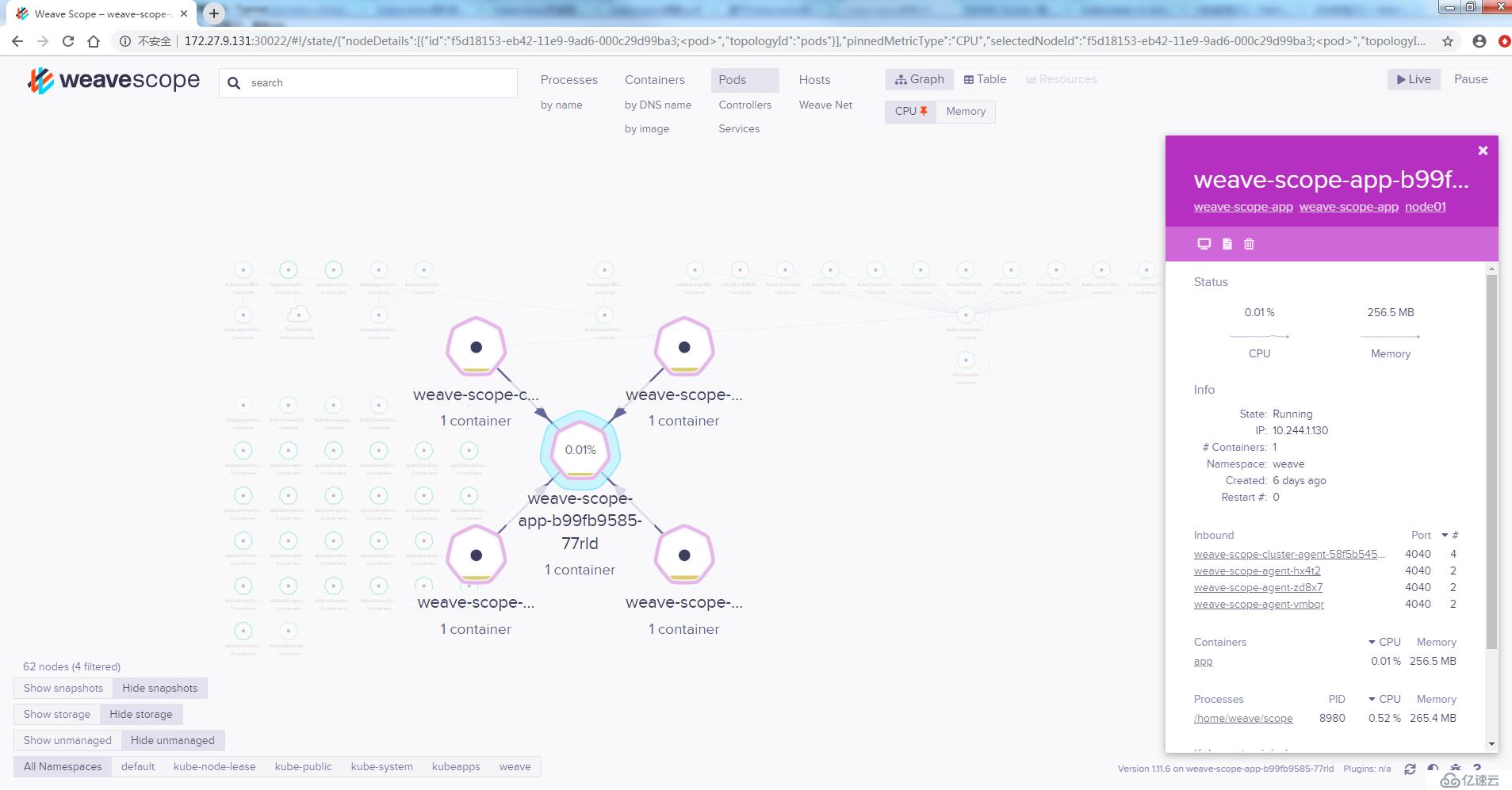Select the bottom-left weave-scope pod node
Image resolution: width=1512 pixels, height=790 pixels.
(x=476, y=555)
